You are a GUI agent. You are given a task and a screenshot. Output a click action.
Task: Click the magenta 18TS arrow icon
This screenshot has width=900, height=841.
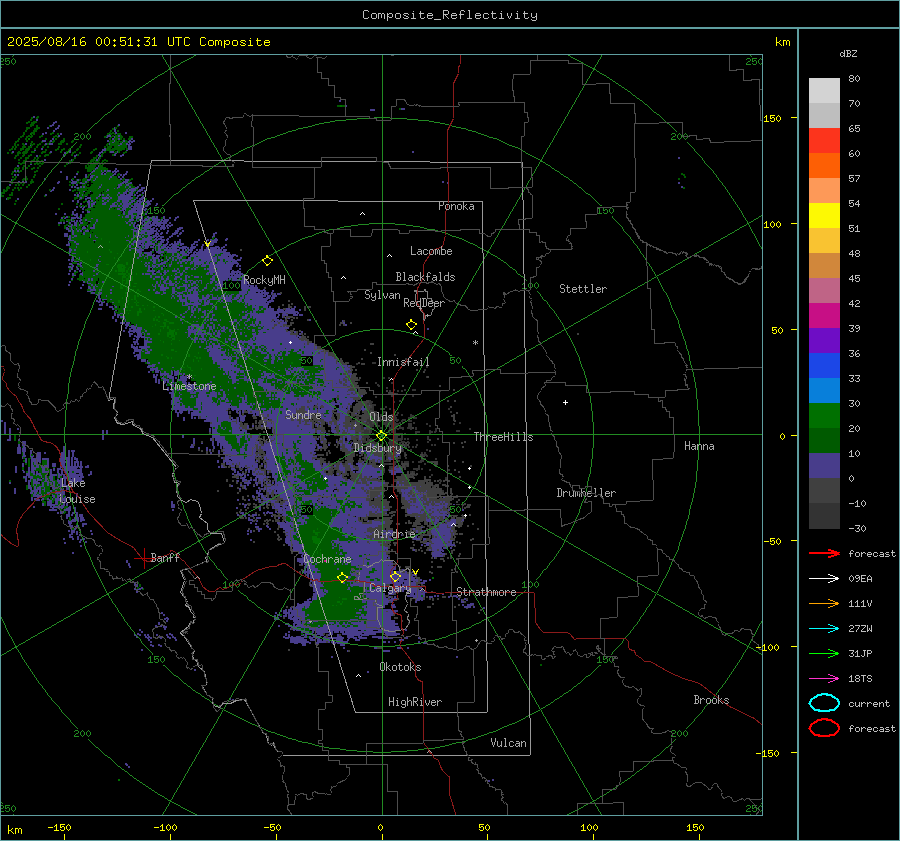click(x=824, y=679)
